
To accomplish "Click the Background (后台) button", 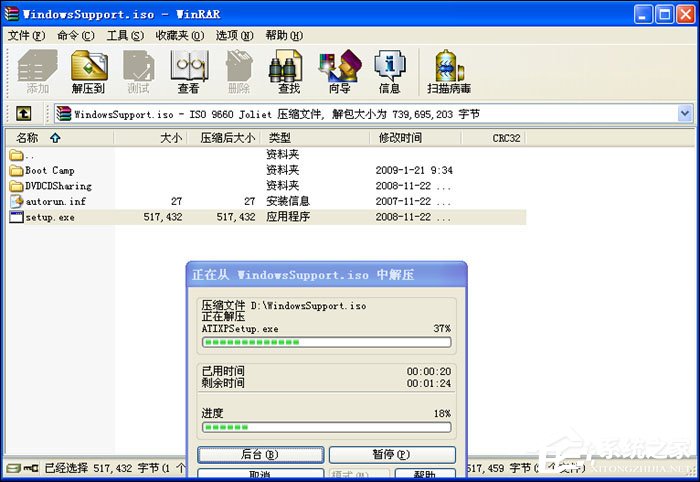I will [261, 455].
